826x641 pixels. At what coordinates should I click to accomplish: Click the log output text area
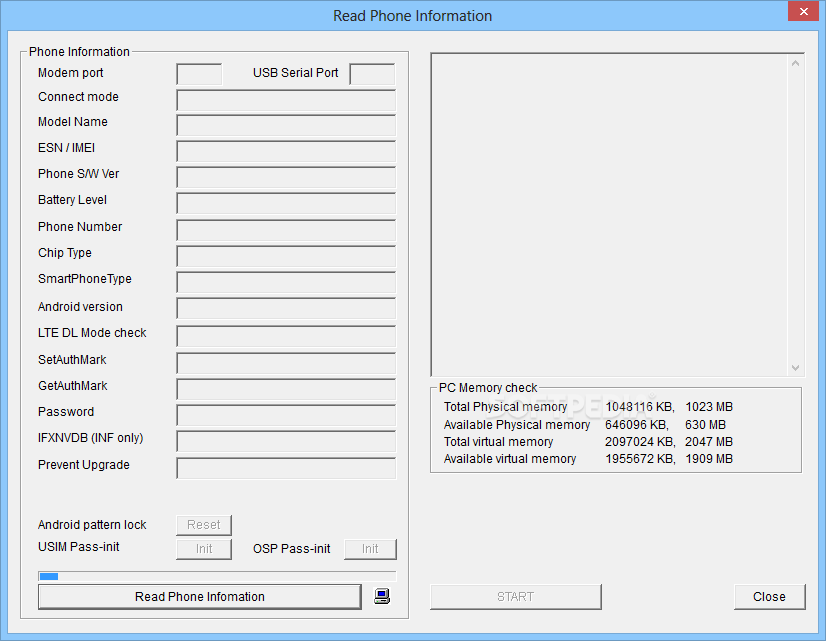(x=609, y=215)
